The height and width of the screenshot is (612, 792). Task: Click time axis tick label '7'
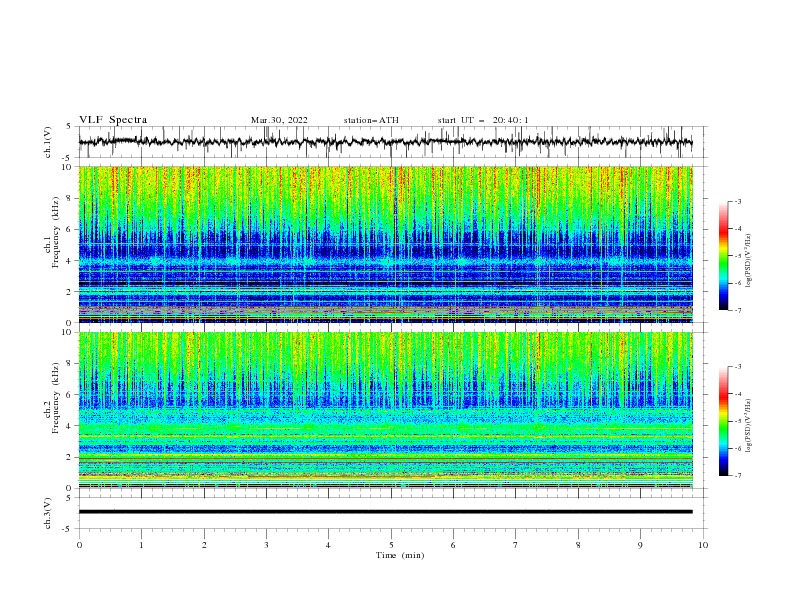point(516,545)
